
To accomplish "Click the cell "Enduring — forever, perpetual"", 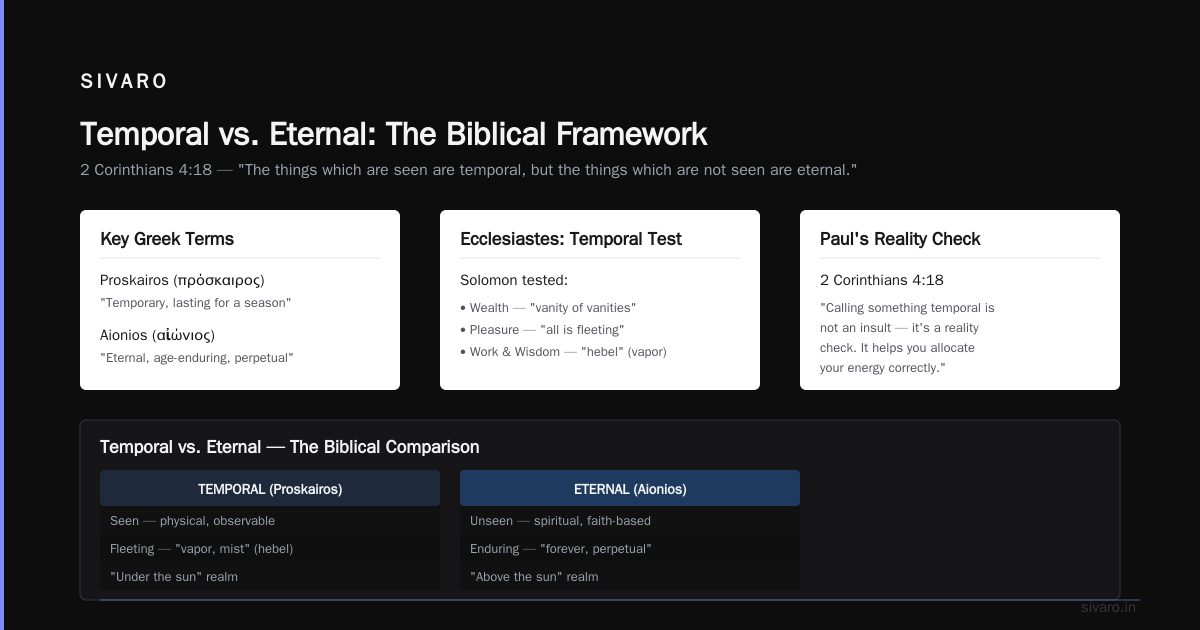I will 630,549.
